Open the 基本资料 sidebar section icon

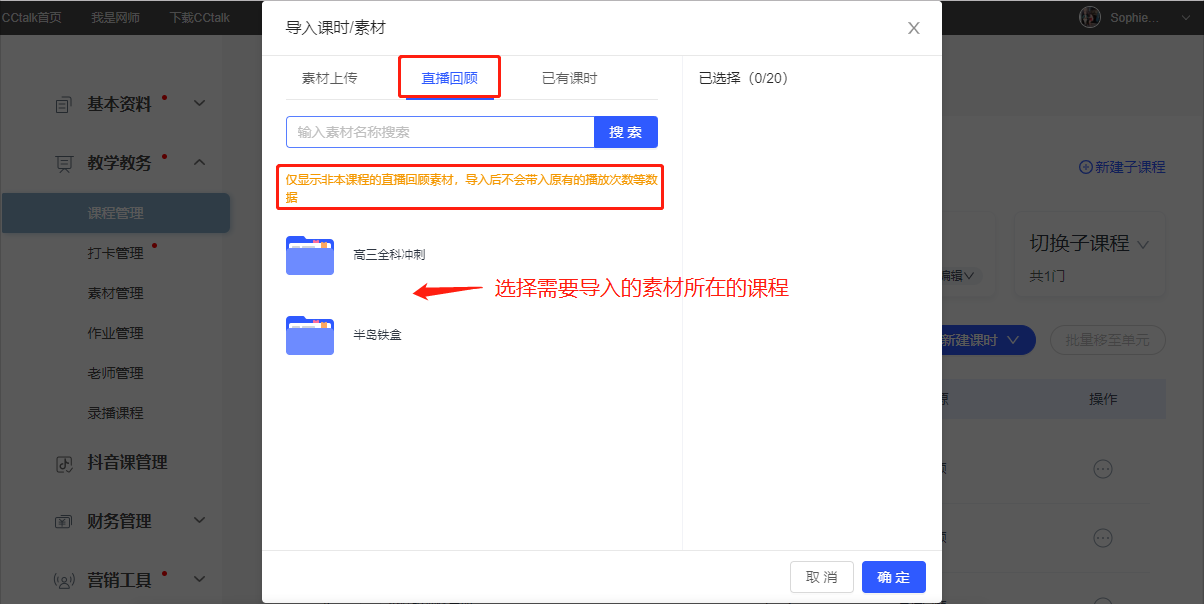pos(63,102)
